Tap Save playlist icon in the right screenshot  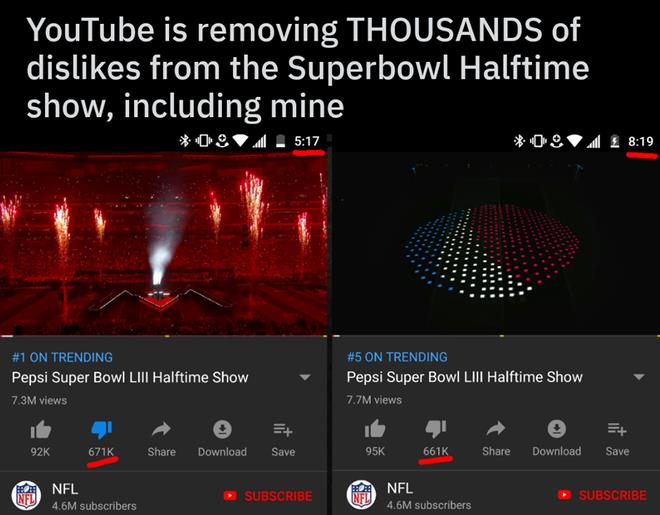[617, 429]
